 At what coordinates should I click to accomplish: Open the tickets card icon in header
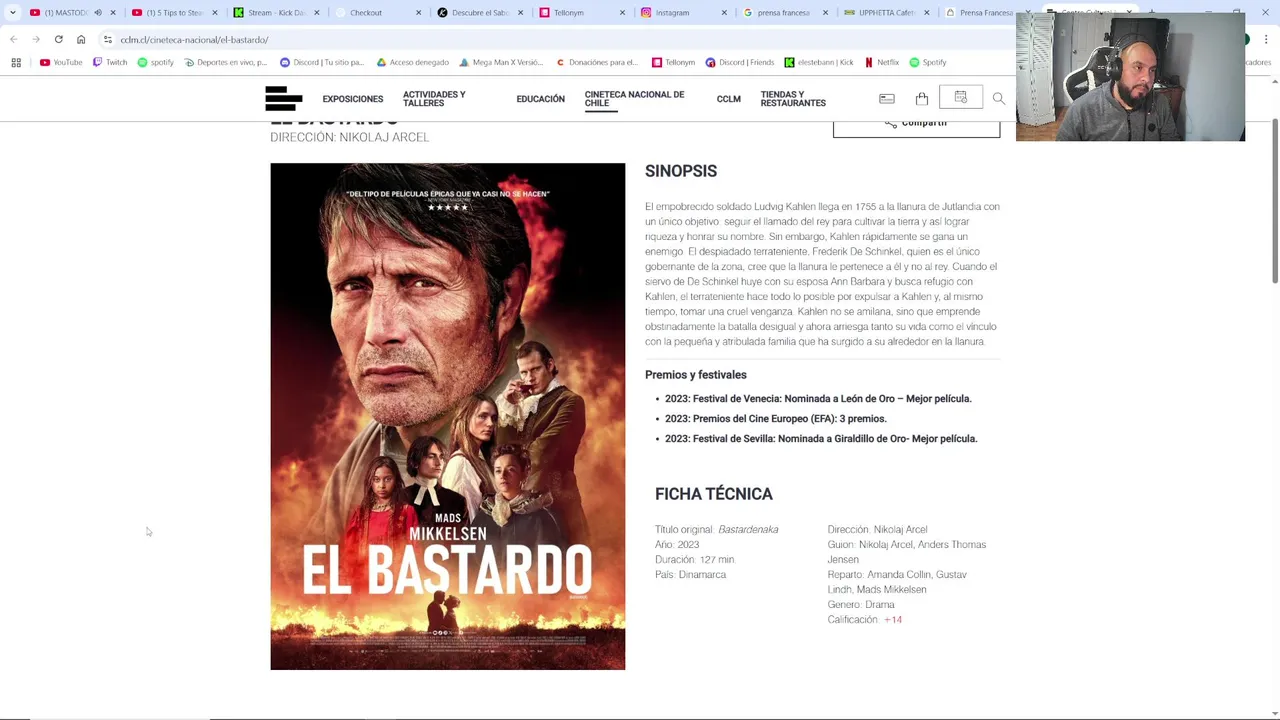(886, 99)
